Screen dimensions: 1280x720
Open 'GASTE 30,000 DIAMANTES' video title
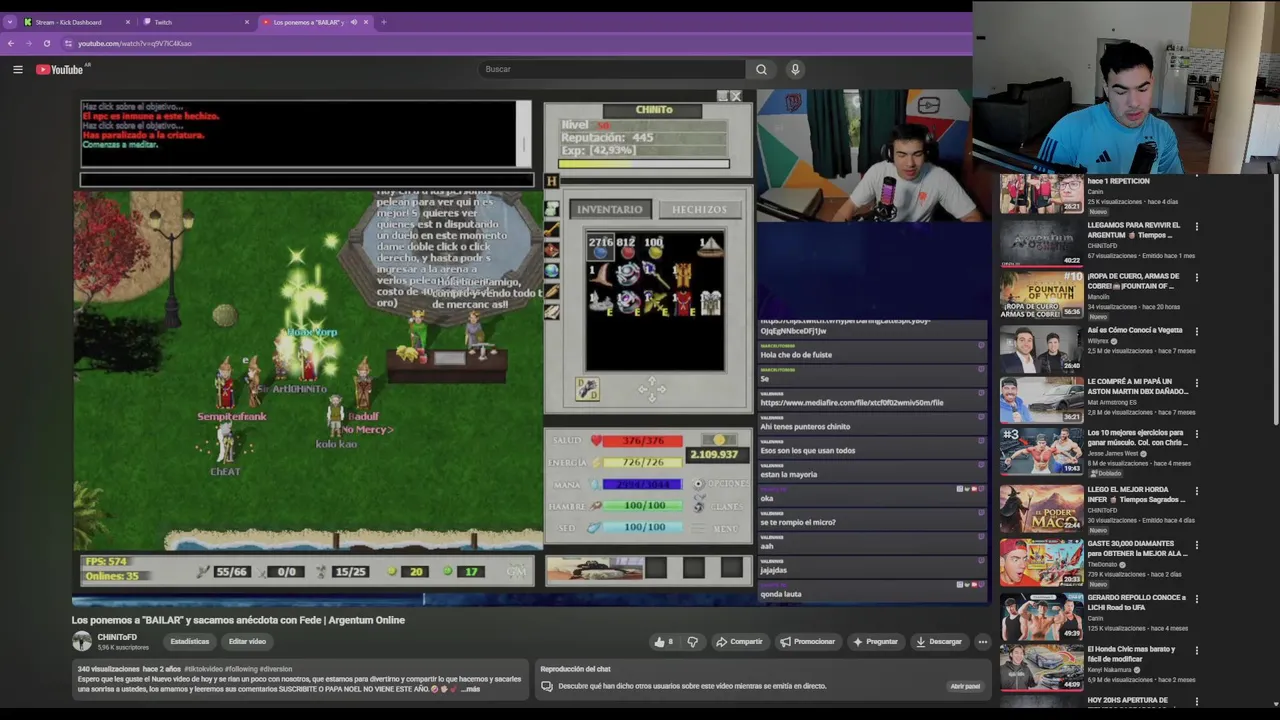click(x=1137, y=548)
